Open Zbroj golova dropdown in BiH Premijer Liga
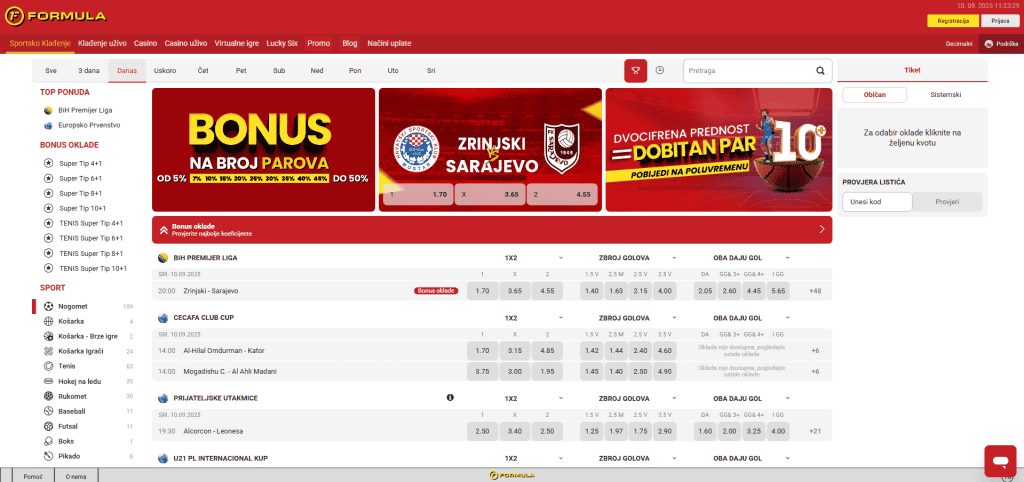 click(x=674, y=258)
